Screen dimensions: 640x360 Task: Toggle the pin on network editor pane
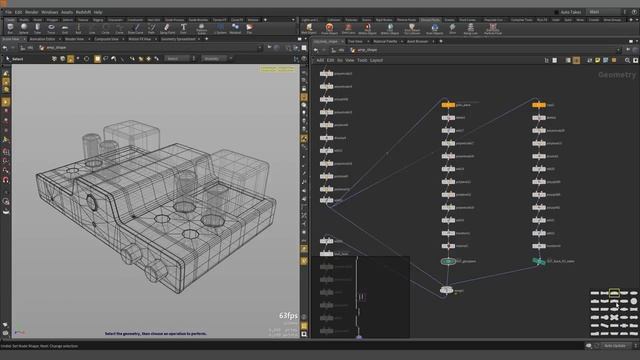628,50
